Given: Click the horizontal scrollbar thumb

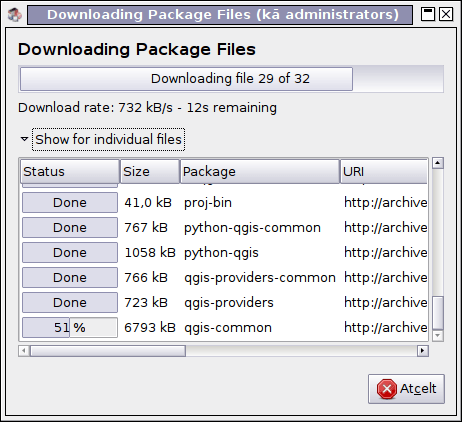Looking at the screenshot, I should 108,351.
